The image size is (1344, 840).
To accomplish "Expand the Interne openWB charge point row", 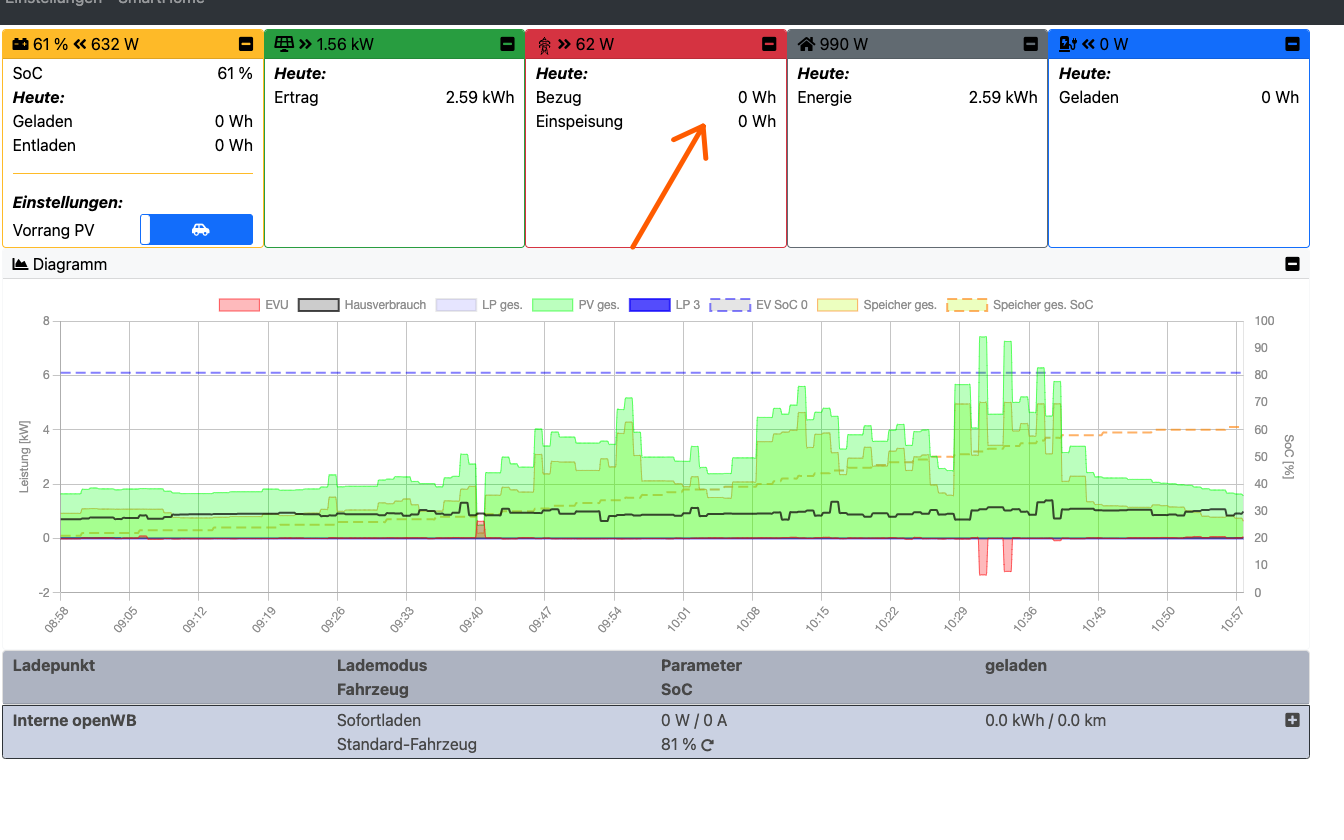I will [1292, 720].
